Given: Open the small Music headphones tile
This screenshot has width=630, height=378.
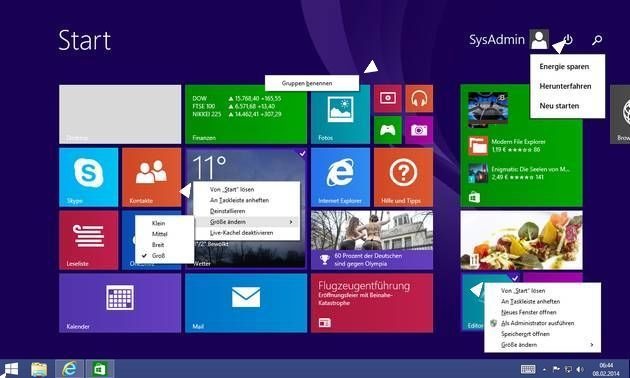Looking at the screenshot, I should pos(419,98).
